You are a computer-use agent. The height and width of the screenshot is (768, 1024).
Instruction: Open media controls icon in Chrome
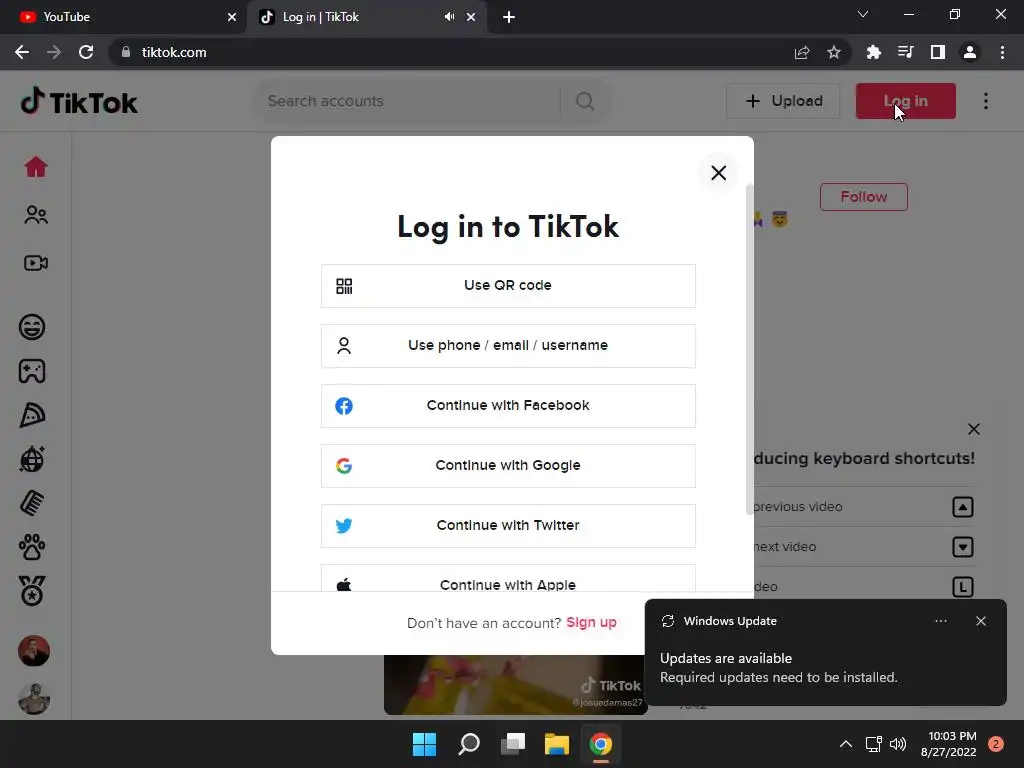coord(905,52)
